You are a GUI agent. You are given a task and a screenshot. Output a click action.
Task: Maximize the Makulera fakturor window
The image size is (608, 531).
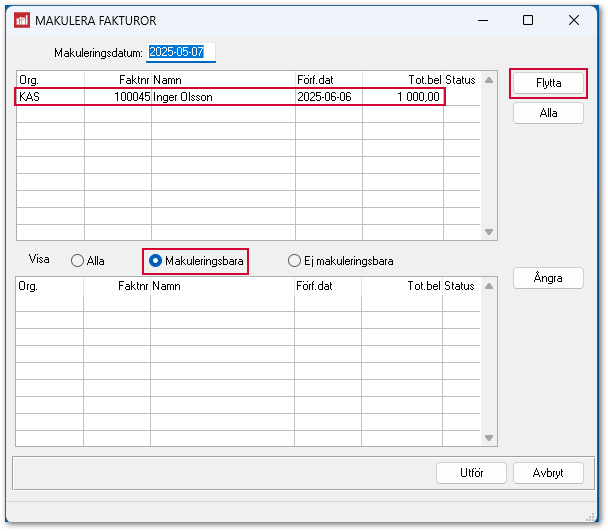(x=528, y=20)
